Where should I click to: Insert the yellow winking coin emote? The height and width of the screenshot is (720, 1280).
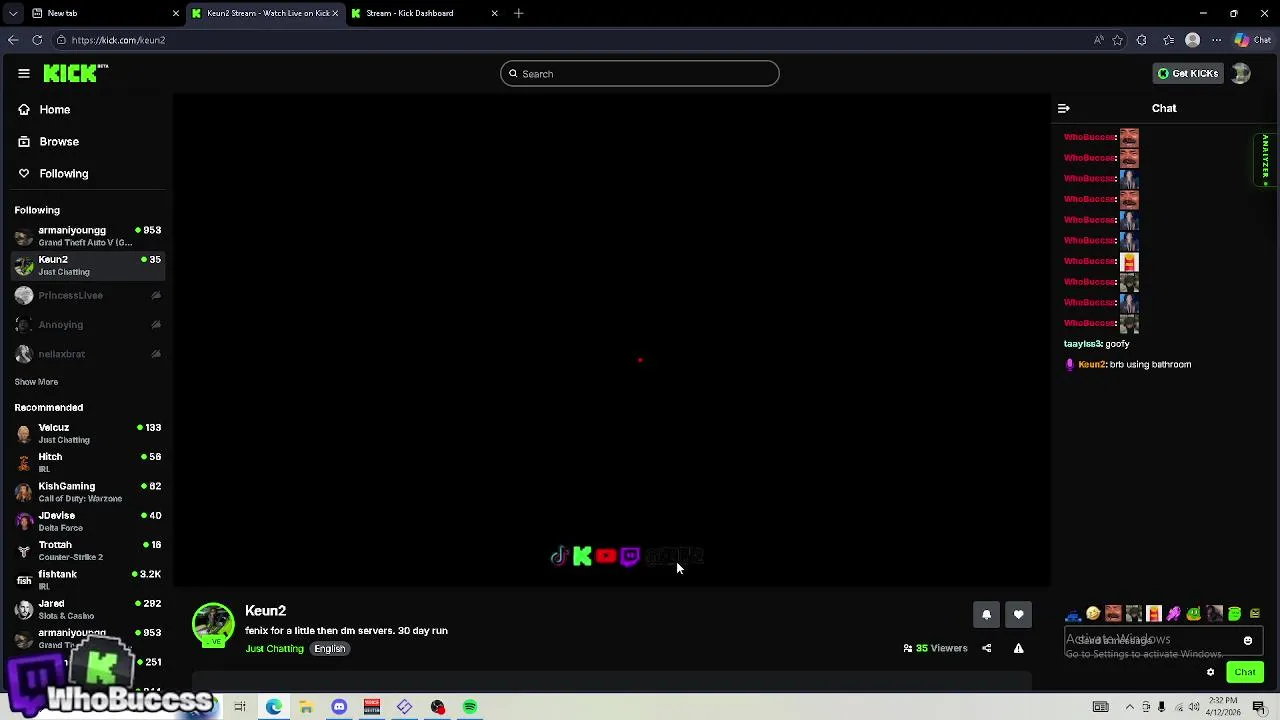[1093, 614]
